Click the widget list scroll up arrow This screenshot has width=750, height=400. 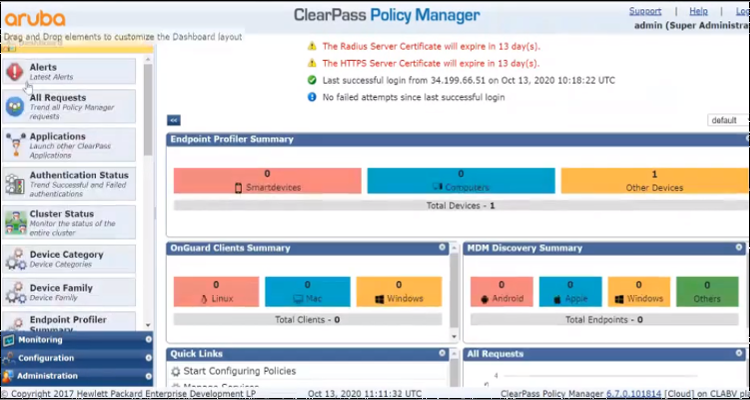pos(148,60)
